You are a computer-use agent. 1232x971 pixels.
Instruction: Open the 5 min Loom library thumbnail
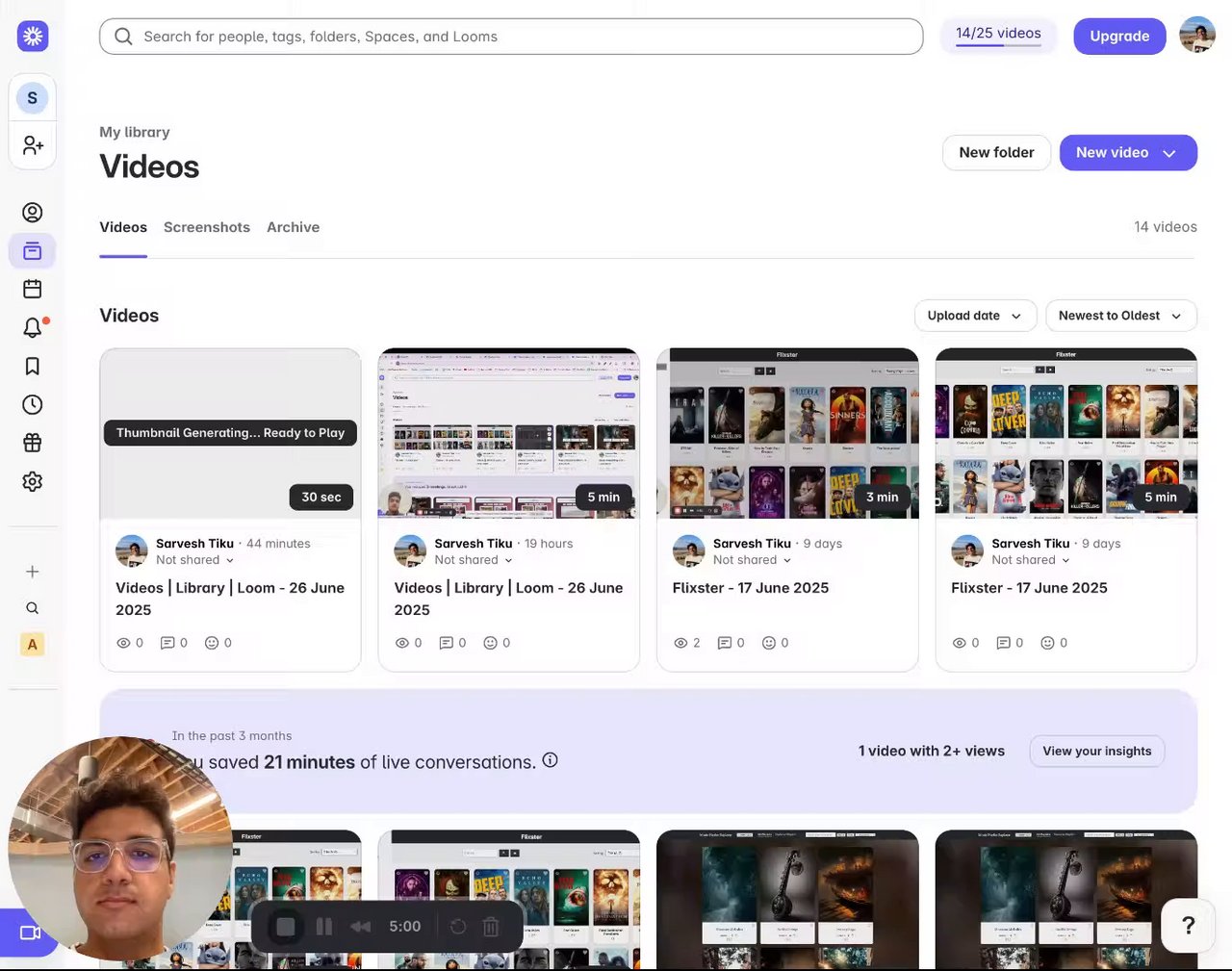(x=508, y=433)
